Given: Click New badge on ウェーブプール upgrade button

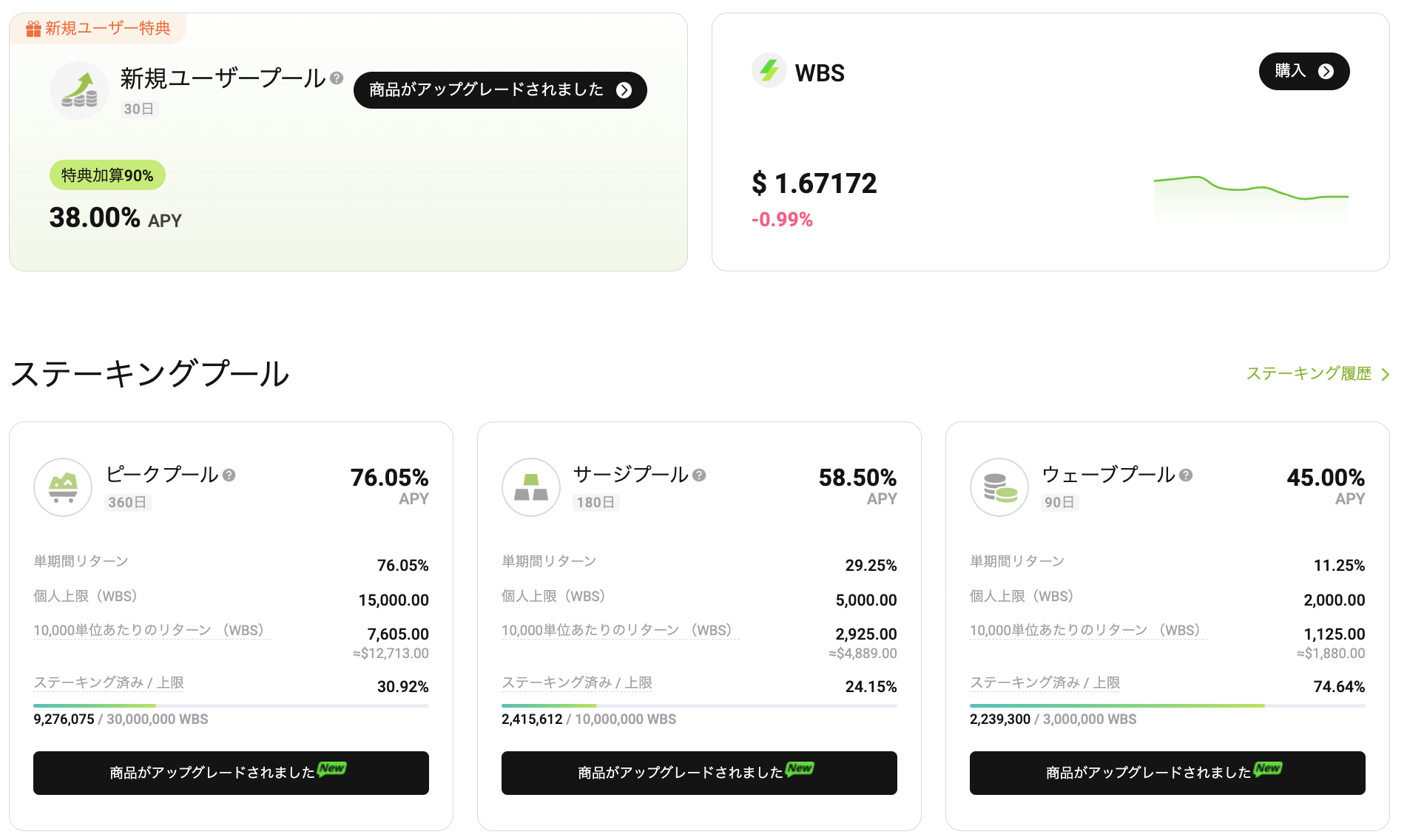Looking at the screenshot, I should tap(1268, 768).
